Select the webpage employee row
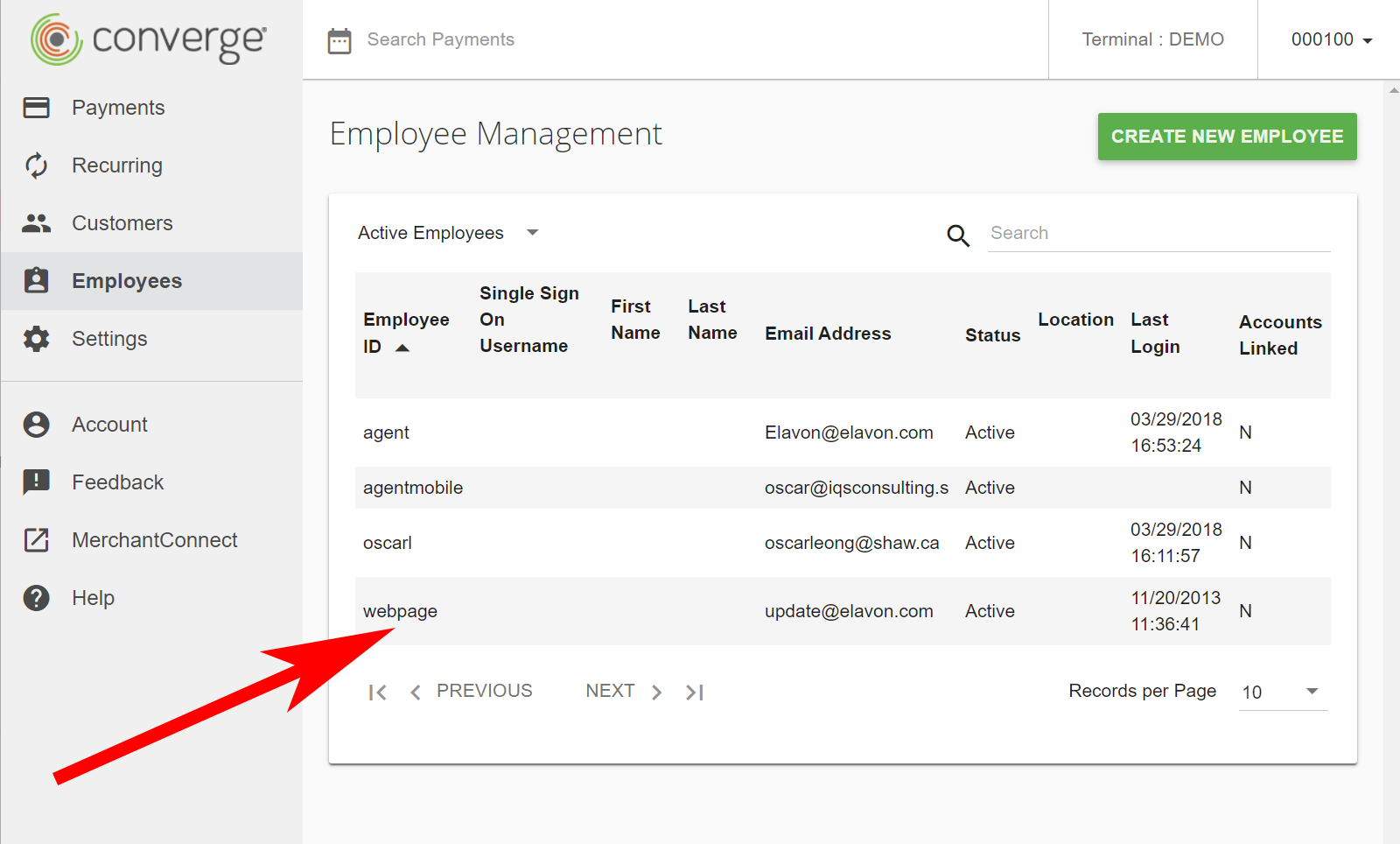Screen dimensions: 1400x844 (843, 611)
